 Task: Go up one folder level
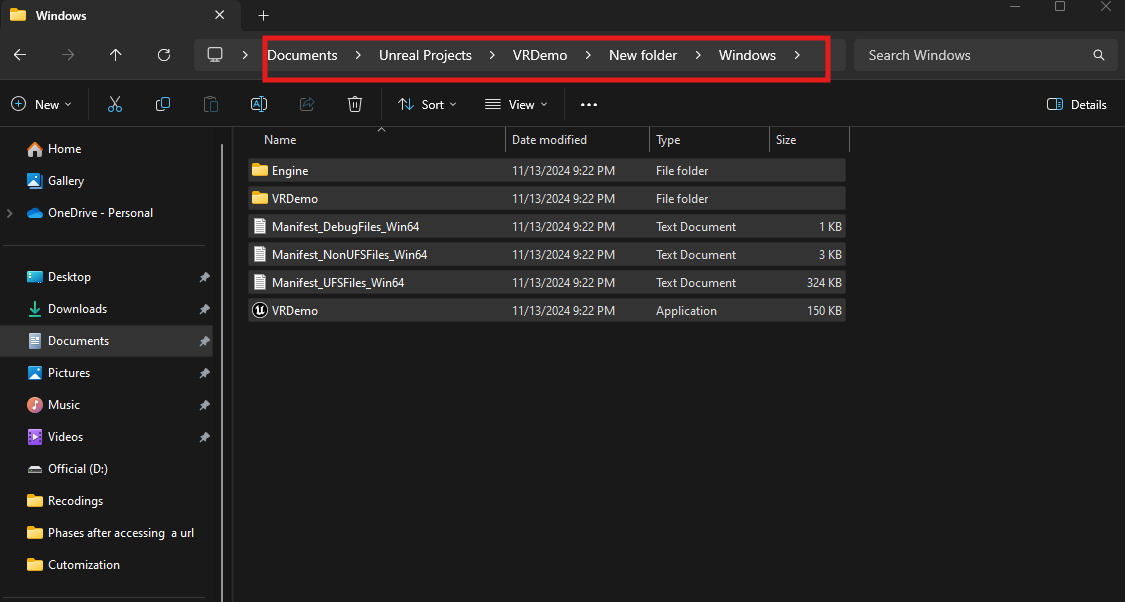[x=116, y=55]
